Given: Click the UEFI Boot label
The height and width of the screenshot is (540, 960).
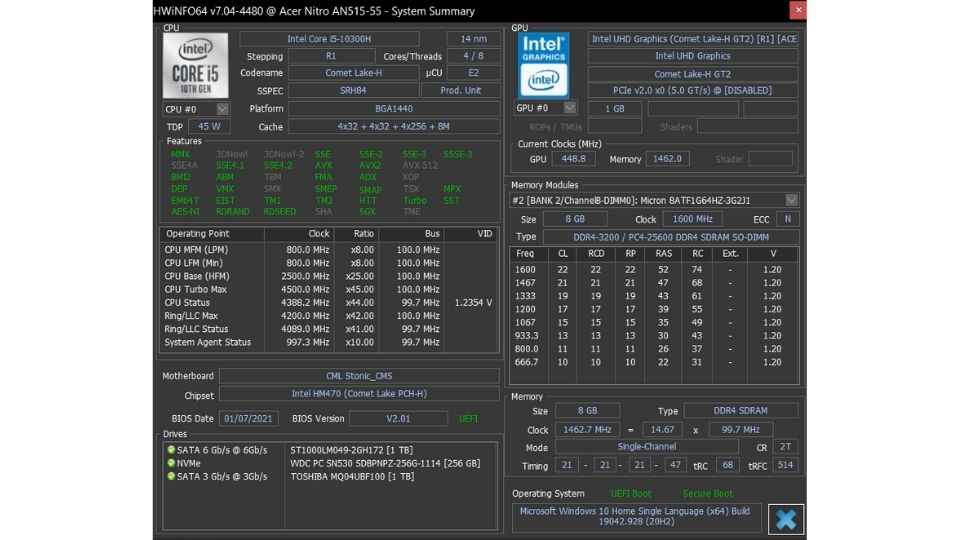Looking at the screenshot, I should [631, 493].
